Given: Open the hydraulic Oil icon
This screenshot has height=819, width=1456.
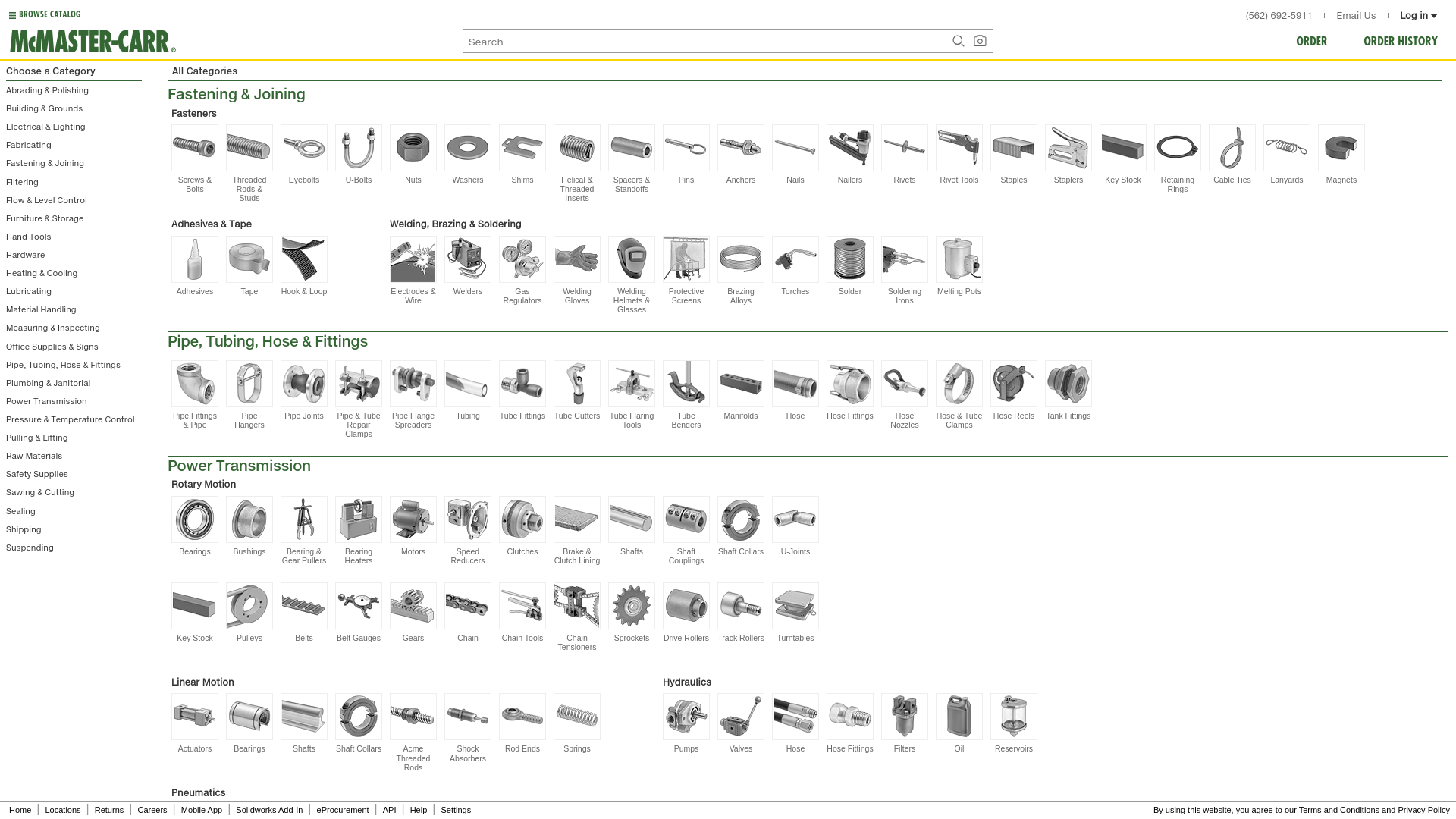Looking at the screenshot, I should click(x=959, y=717).
